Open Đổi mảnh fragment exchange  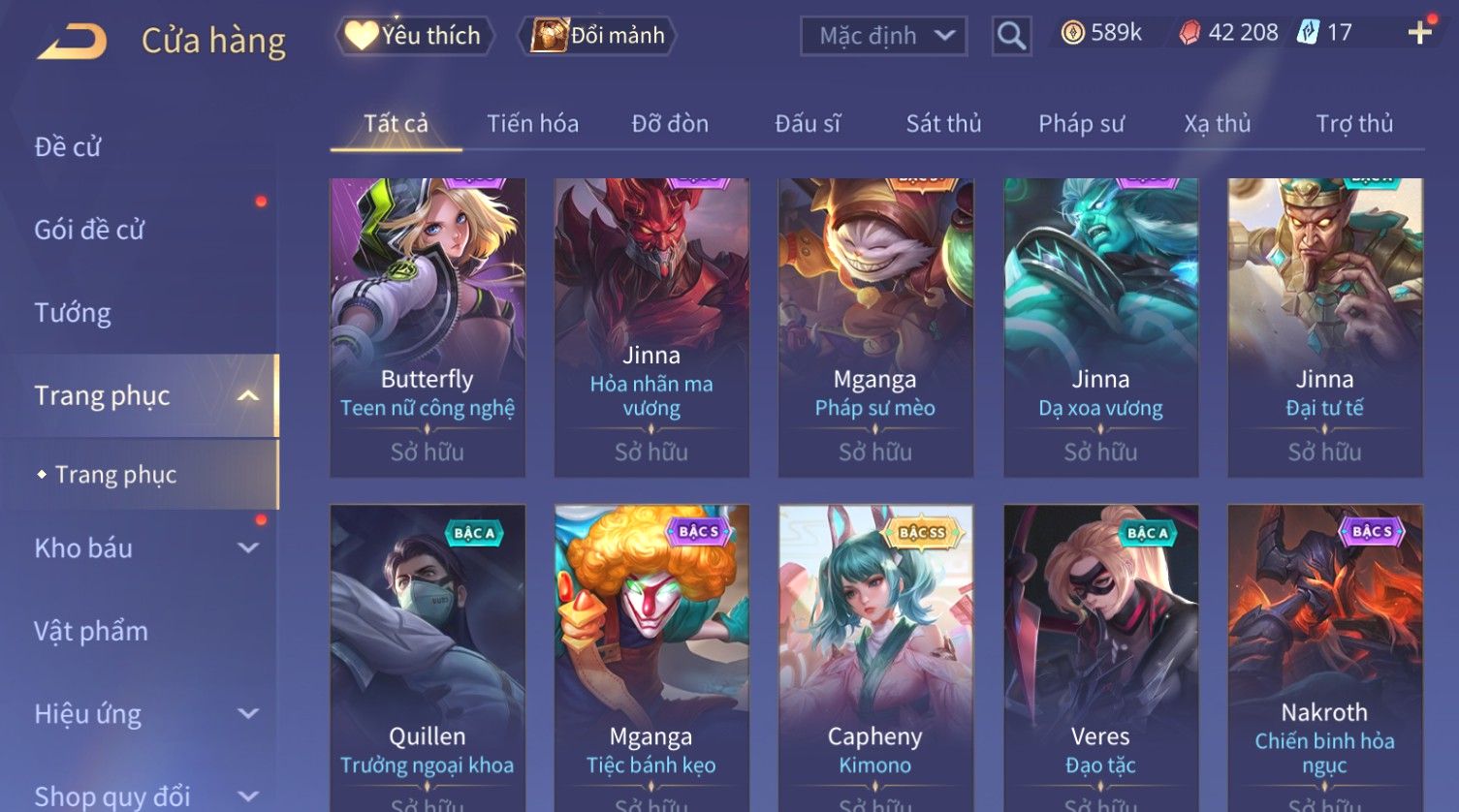[598, 36]
